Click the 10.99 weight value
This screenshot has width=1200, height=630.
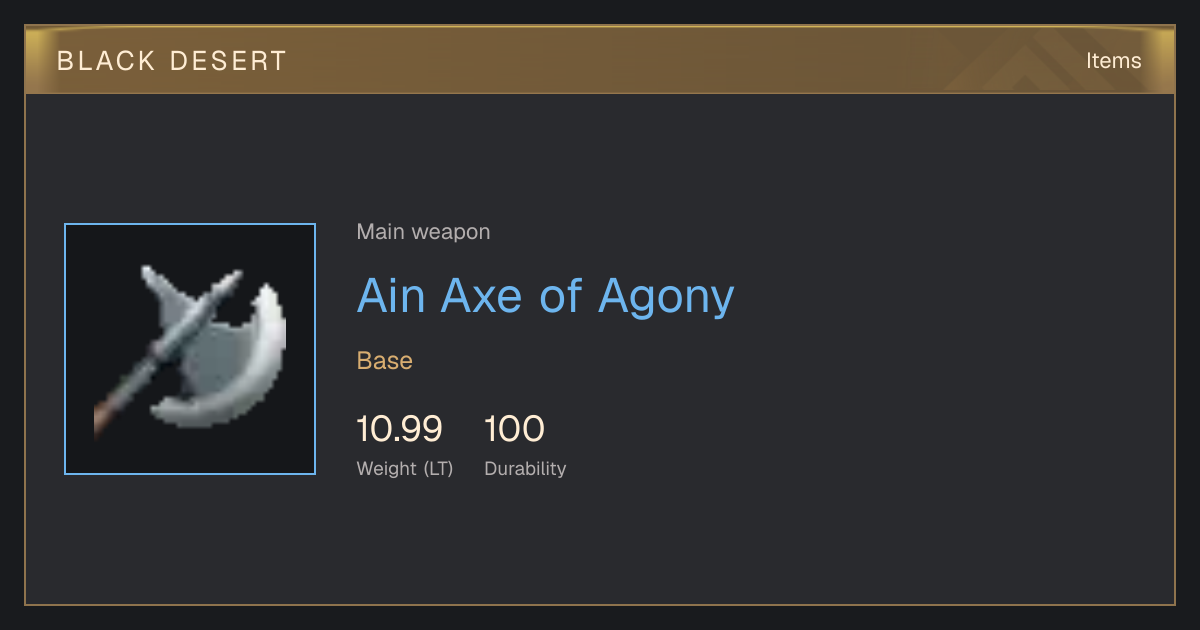399,429
